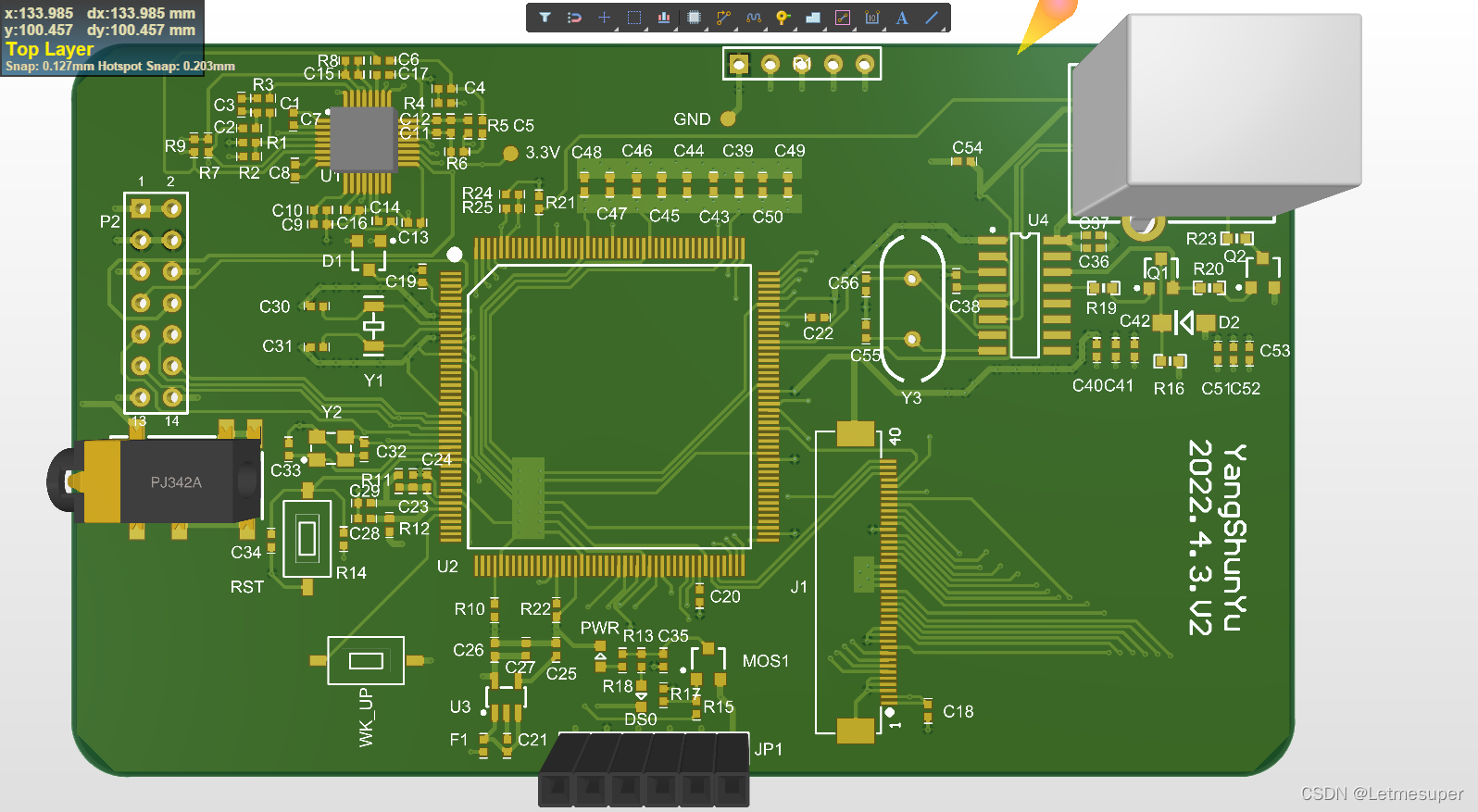Click the YangShunYu silkscreen text
This screenshot has width=1478, height=812.
tap(1235, 537)
